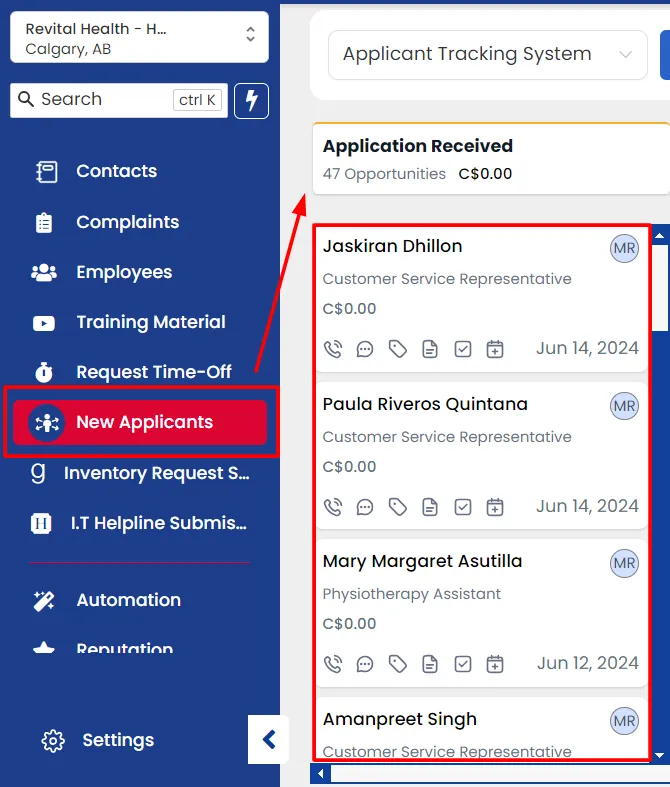Call Mary Margaret Asutilla using phone icon
670x787 pixels.
click(333, 664)
